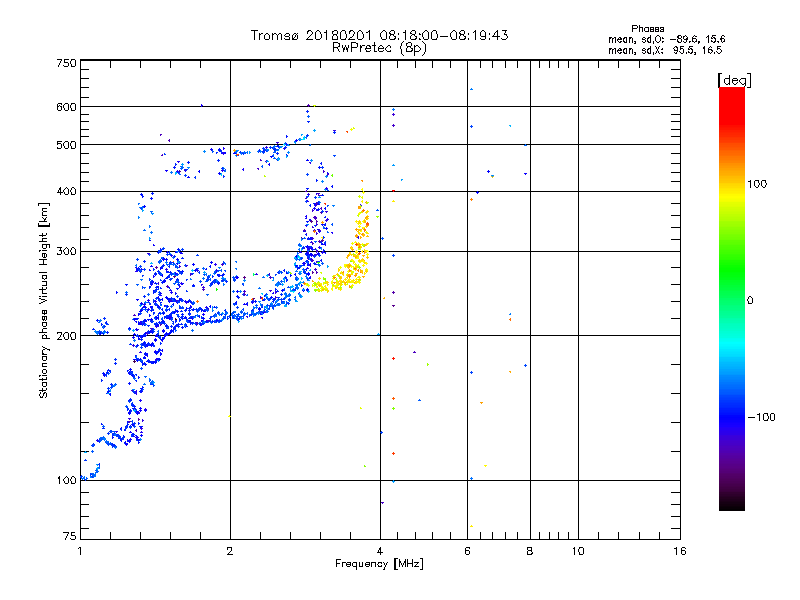Click the colorbar tick label '100'
The width and height of the screenshot is (800, 600).
(757, 184)
